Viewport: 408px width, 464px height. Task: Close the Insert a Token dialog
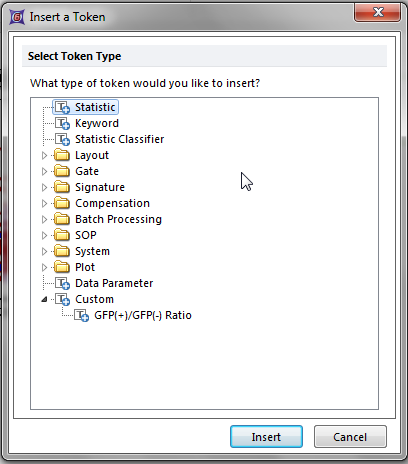point(378,13)
